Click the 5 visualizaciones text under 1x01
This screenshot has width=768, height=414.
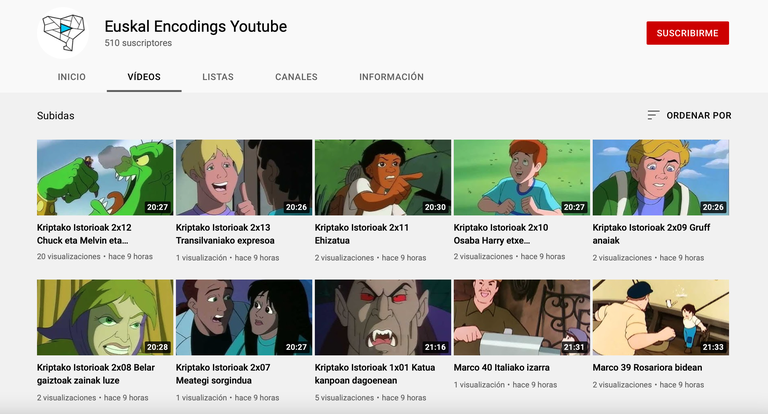(344, 398)
